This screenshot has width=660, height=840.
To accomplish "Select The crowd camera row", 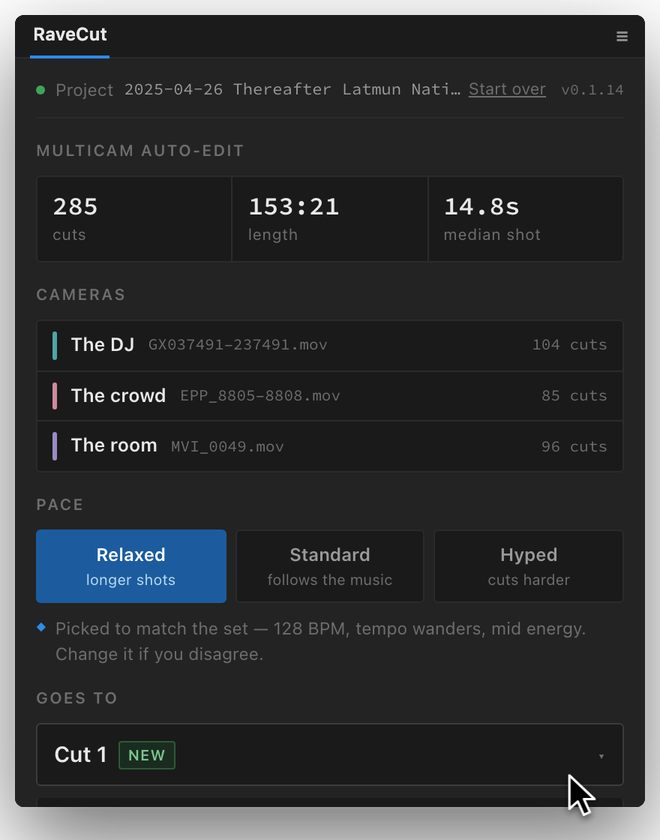I will (x=330, y=396).
